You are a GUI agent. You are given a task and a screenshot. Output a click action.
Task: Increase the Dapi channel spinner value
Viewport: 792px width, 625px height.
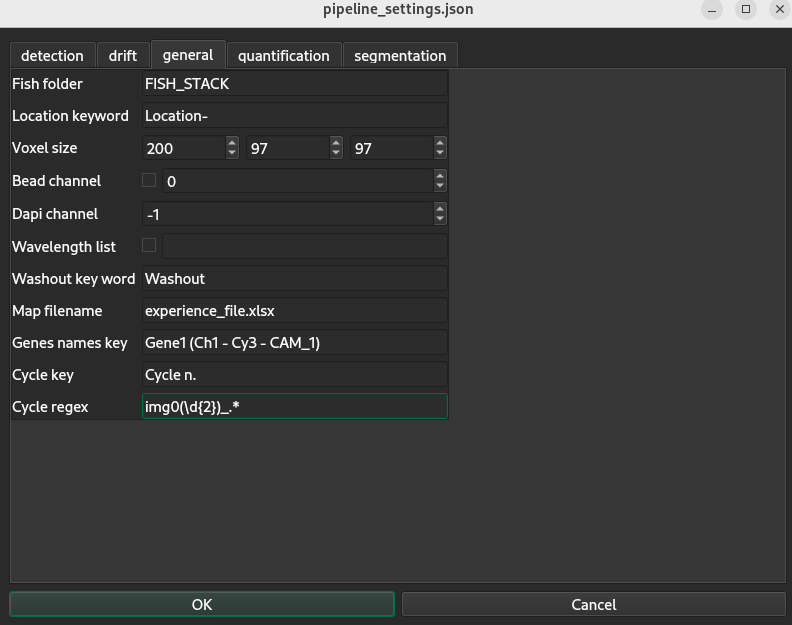click(x=440, y=209)
